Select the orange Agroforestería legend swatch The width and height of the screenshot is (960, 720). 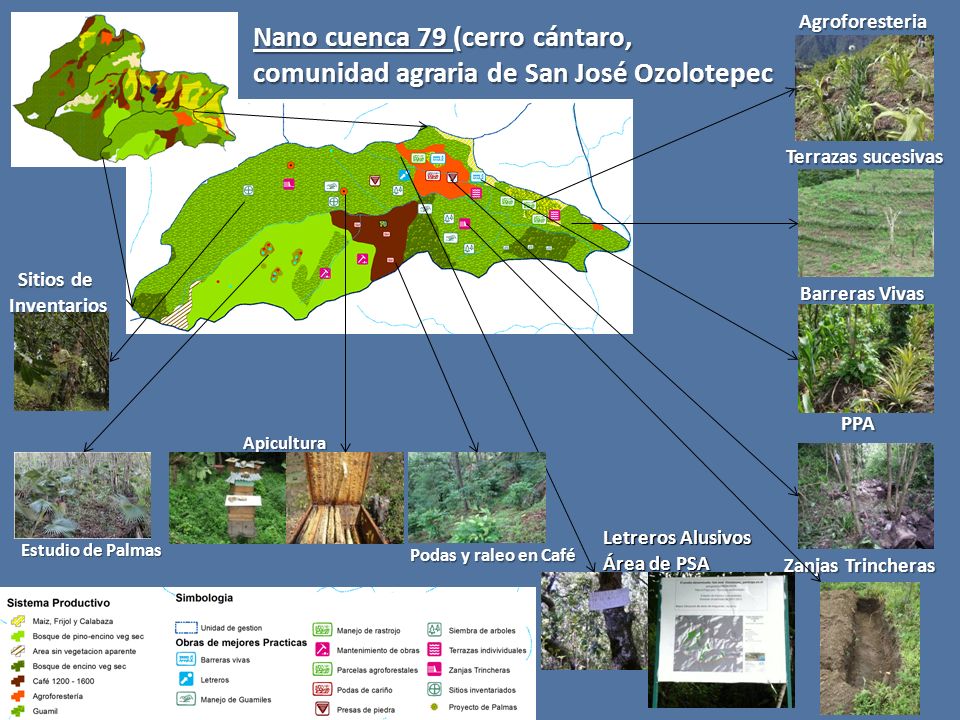(x=17, y=696)
